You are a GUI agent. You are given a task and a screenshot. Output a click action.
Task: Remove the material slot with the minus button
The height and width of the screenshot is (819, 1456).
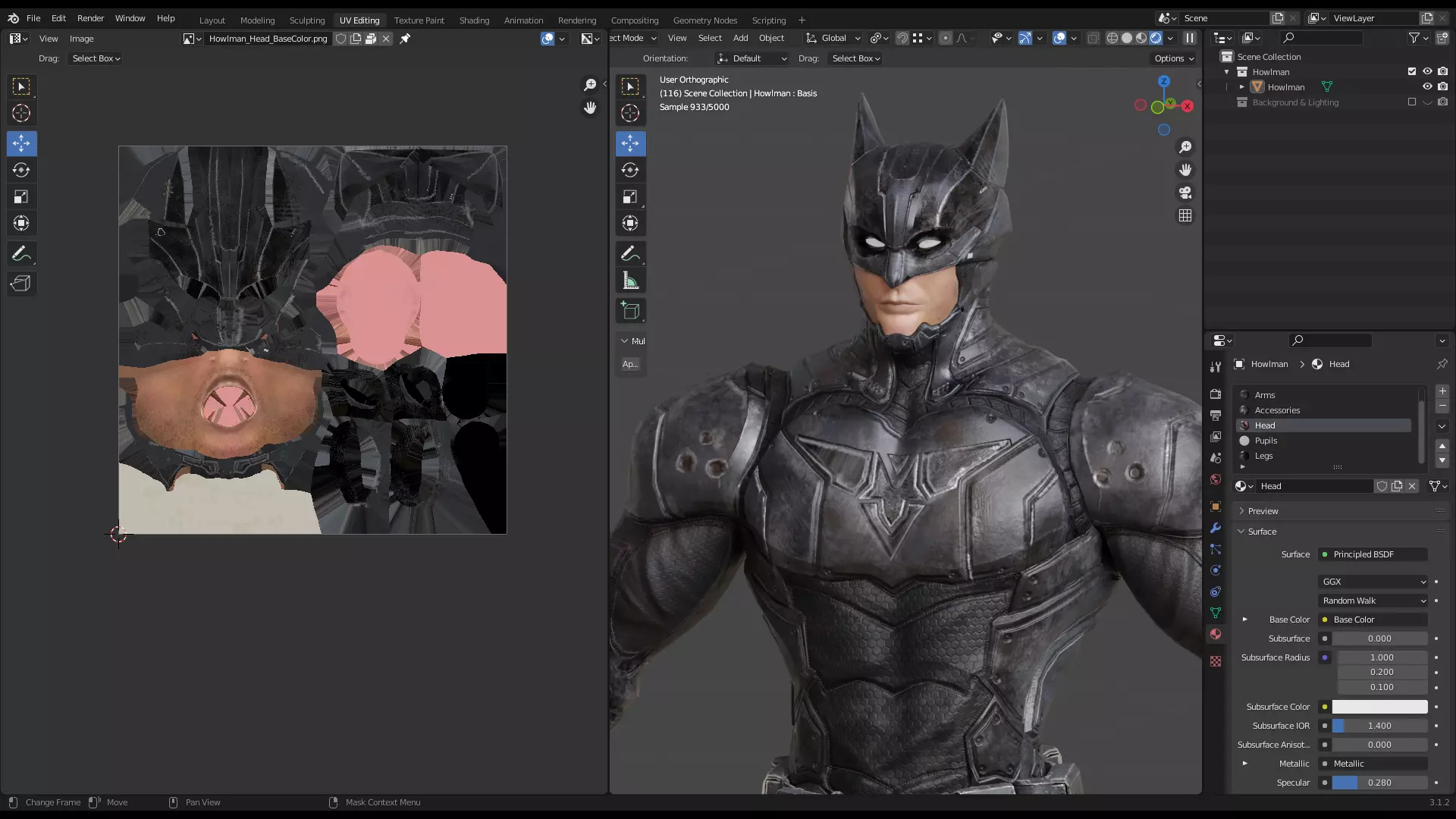[x=1442, y=406]
